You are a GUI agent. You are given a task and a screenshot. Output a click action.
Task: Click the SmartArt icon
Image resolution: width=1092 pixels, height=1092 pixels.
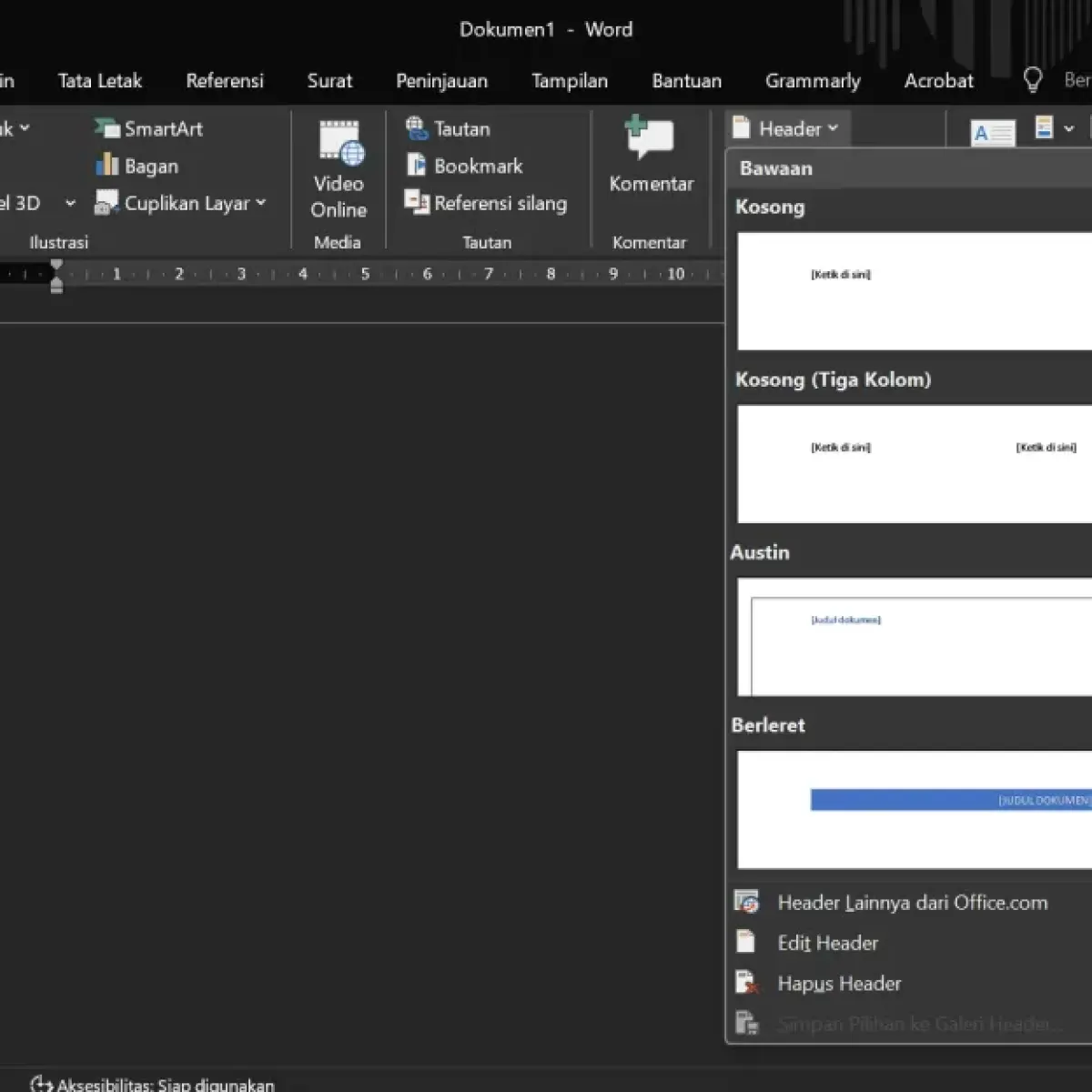[x=107, y=128]
